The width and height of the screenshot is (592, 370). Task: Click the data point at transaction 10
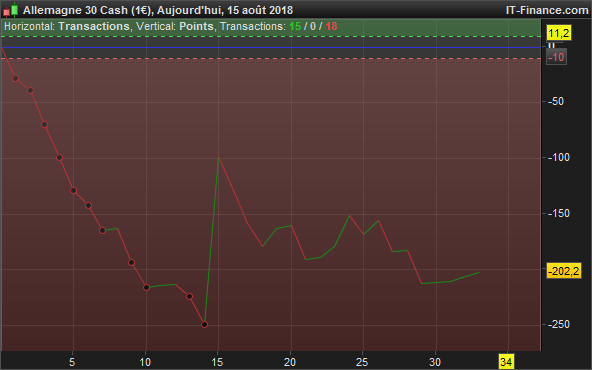click(x=146, y=288)
